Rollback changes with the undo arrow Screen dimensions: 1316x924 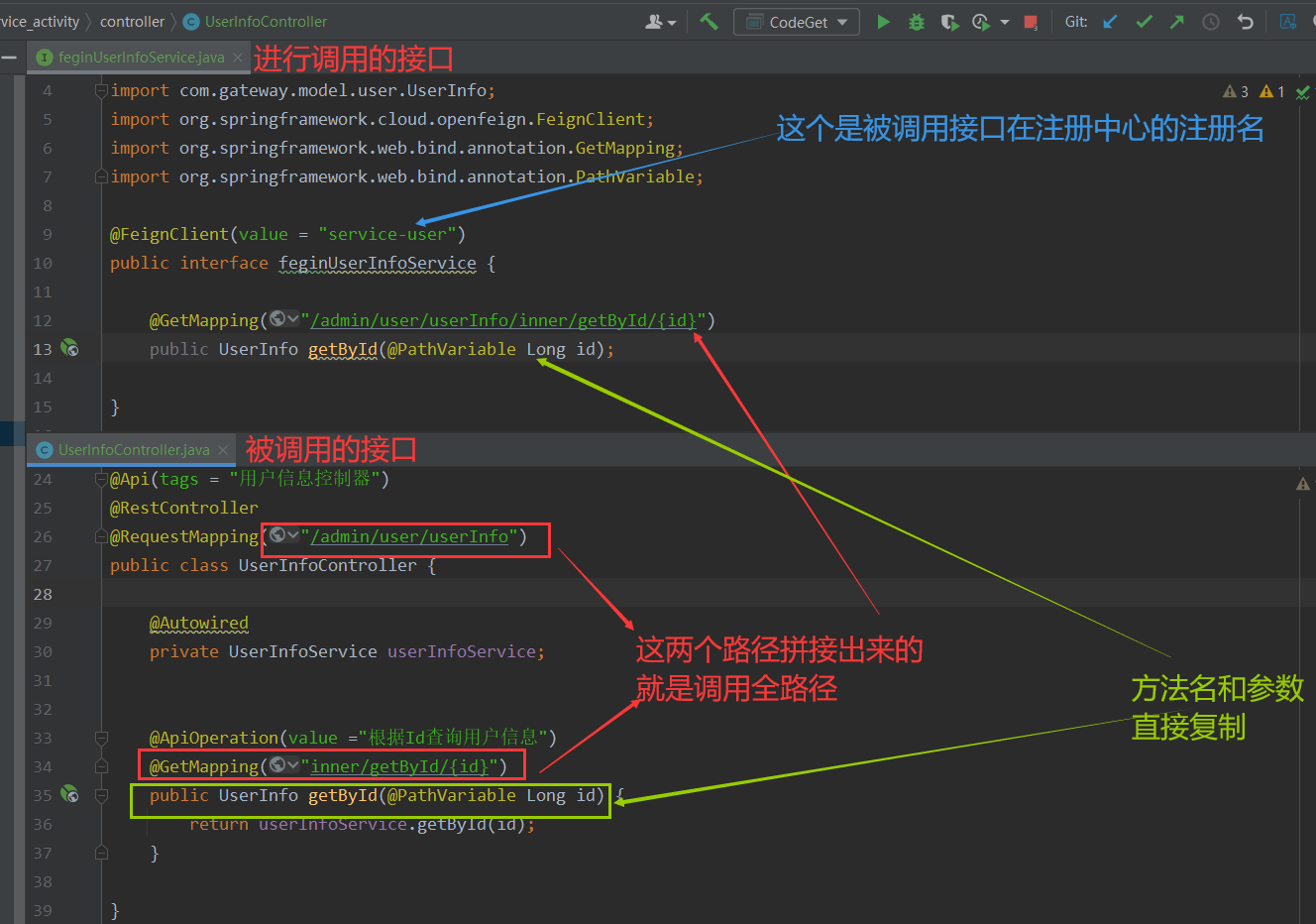click(x=1246, y=22)
